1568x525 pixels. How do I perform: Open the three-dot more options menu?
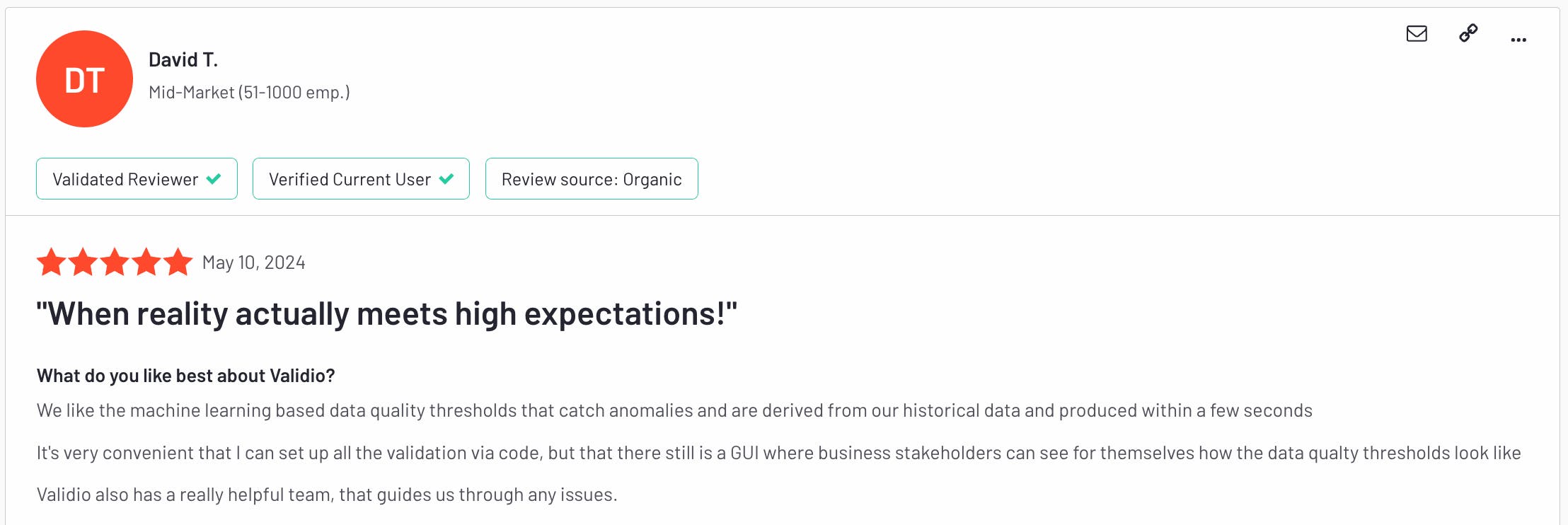1518,40
